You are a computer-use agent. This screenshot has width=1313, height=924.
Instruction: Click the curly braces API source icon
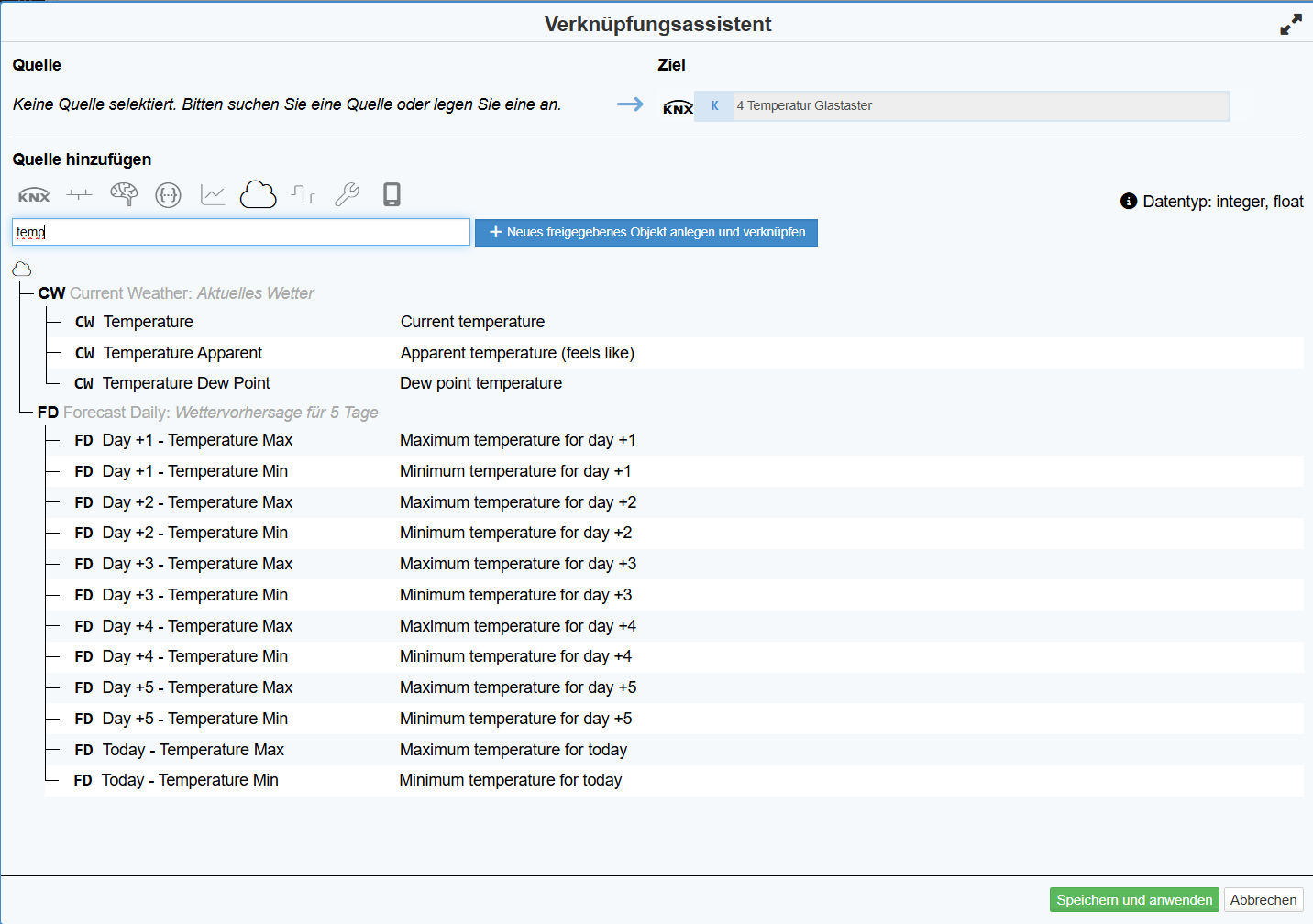168,195
